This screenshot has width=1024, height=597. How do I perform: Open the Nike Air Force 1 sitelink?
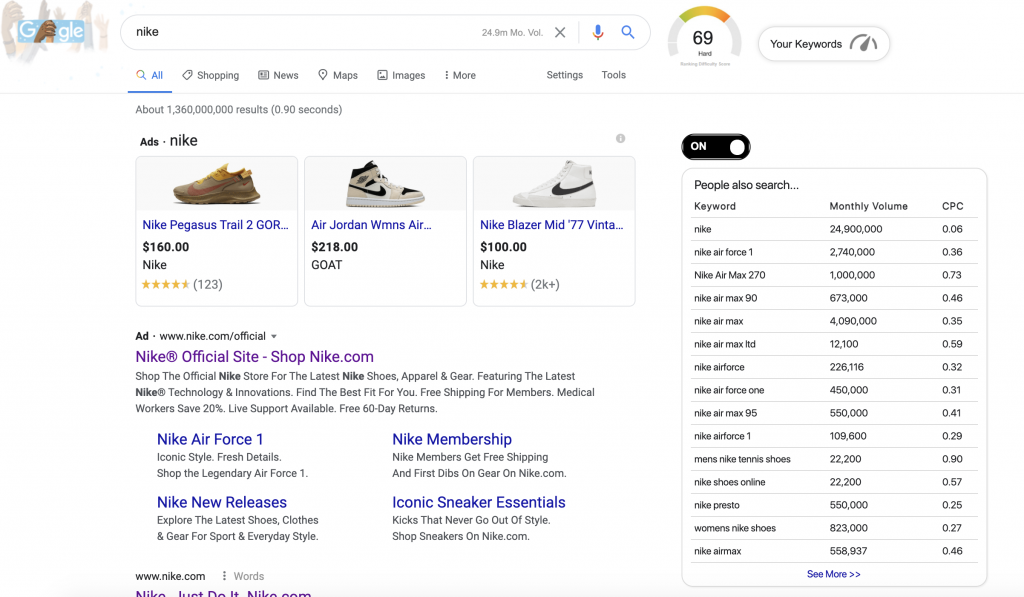[210, 439]
